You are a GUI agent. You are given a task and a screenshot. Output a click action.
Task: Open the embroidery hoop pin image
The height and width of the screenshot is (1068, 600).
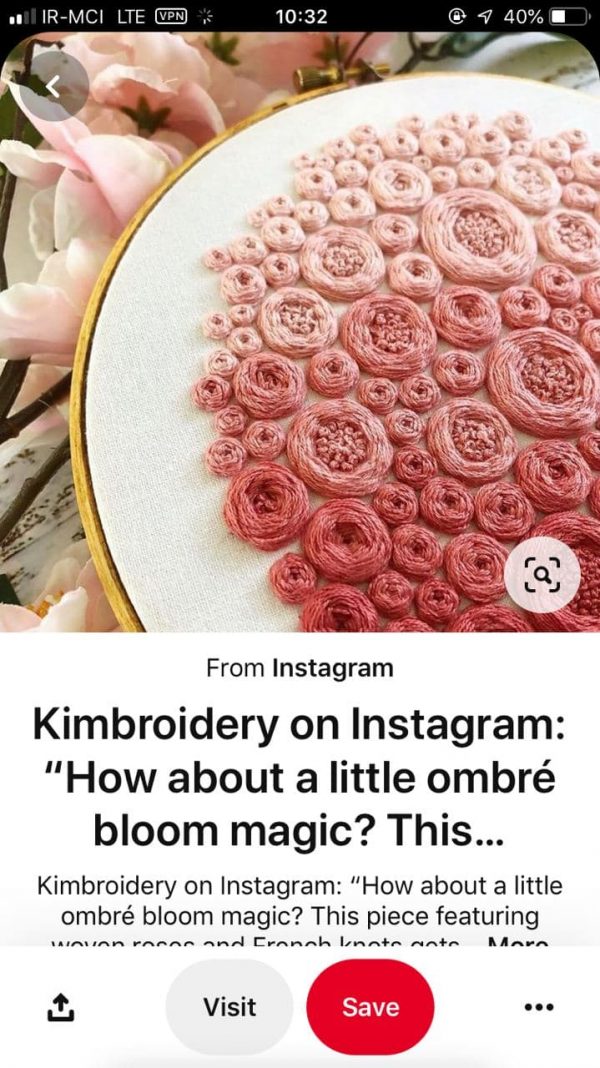pos(300,332)
